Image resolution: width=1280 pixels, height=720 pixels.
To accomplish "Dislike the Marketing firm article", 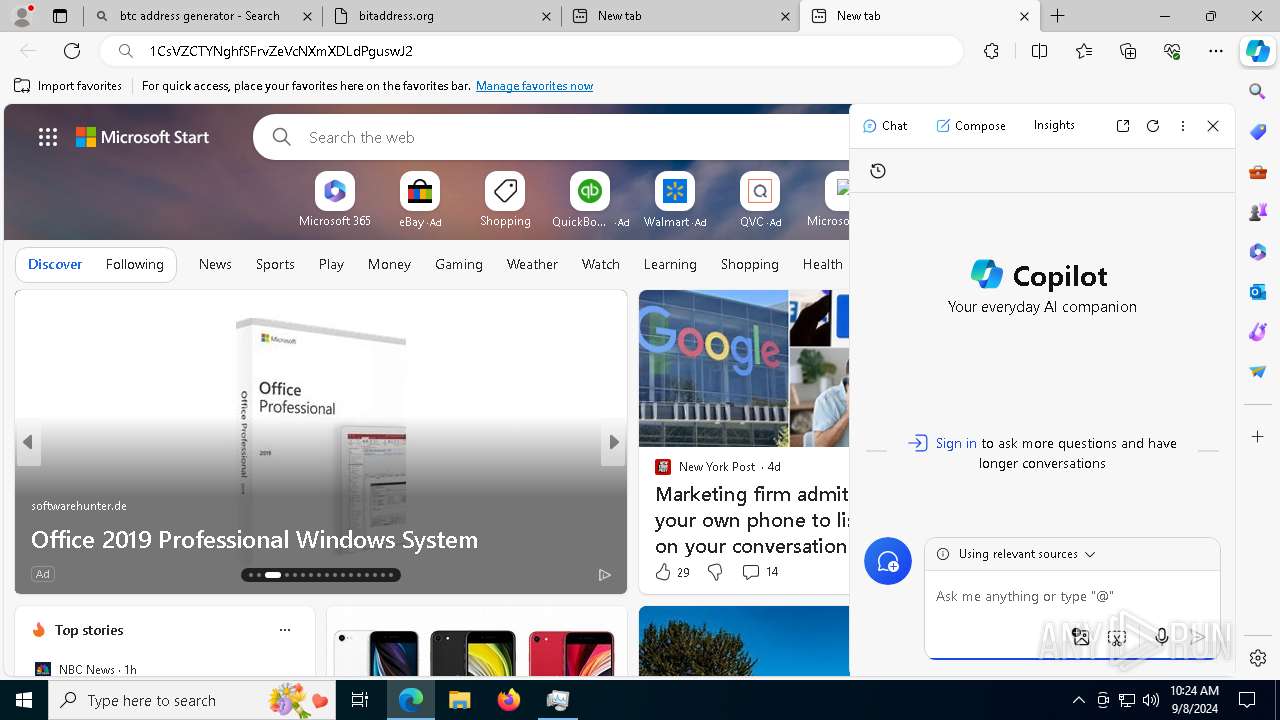I will coord(715,572).
